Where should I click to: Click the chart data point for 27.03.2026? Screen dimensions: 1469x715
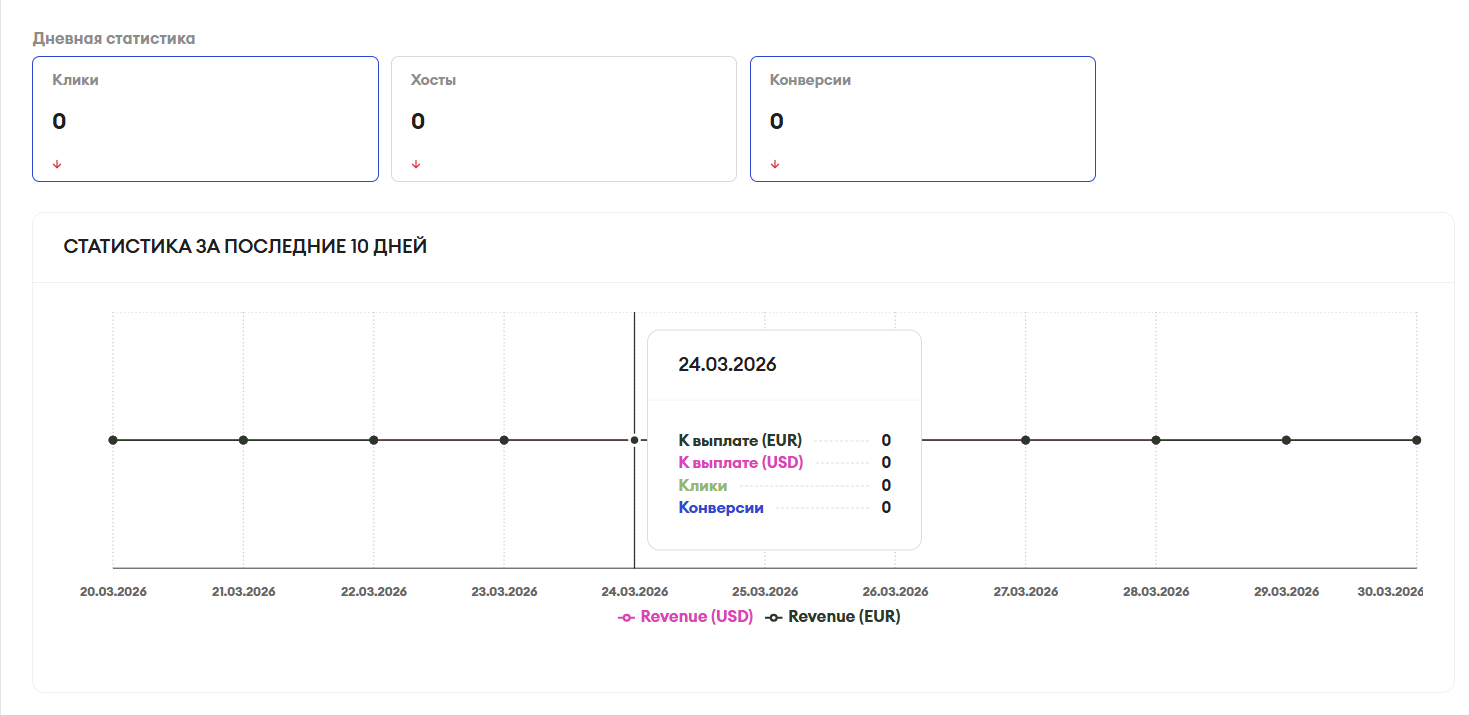1026,440
